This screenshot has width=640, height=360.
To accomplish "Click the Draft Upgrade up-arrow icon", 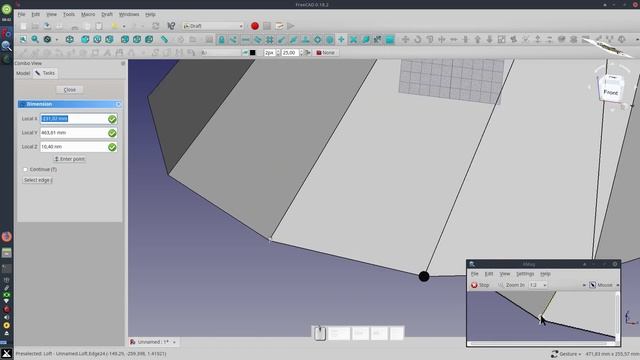I will (478, 40).
